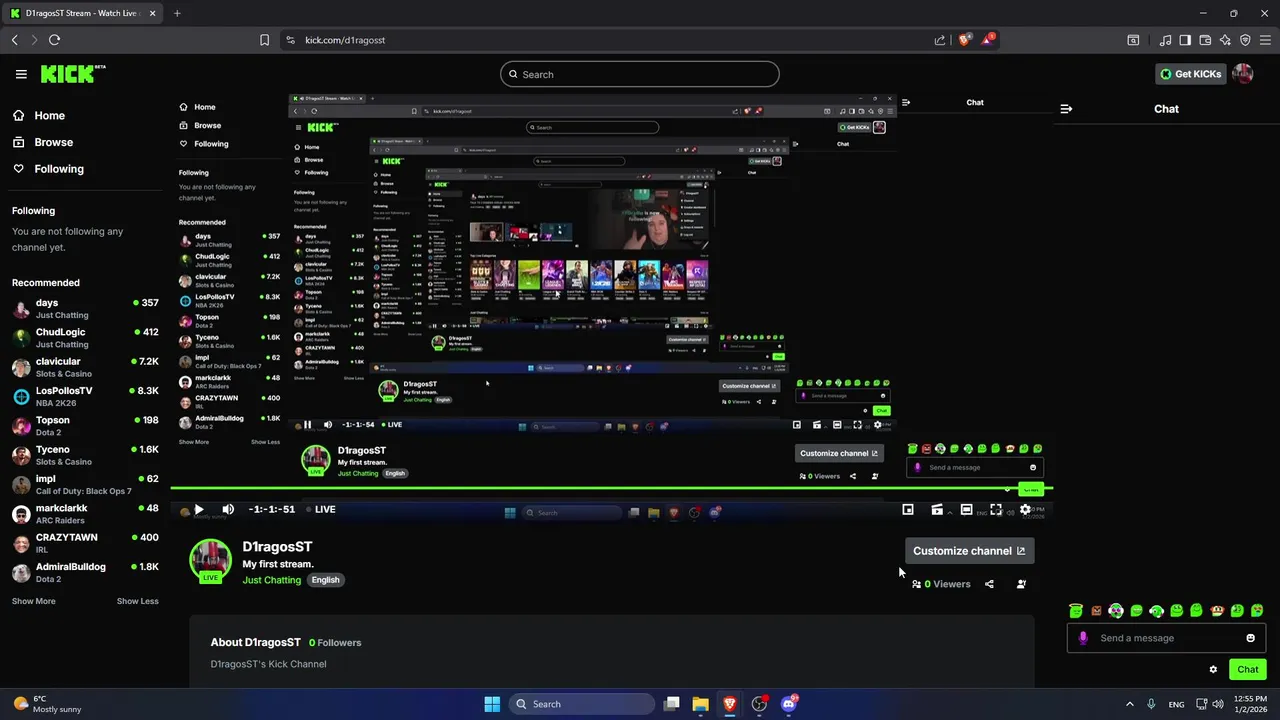Open the Brave main menu

[1265, 40]
